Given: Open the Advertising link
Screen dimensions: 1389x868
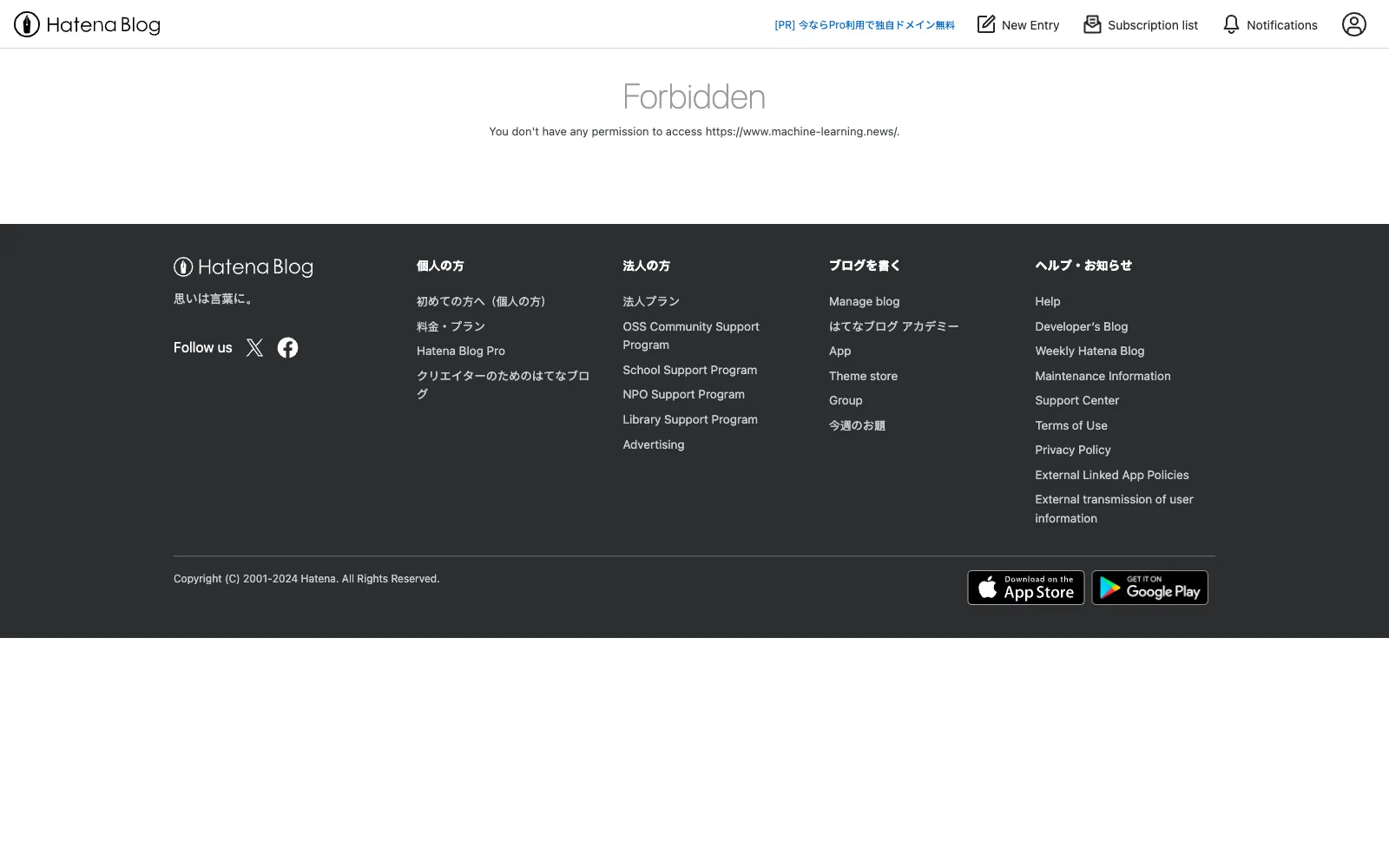Looking at the screenshot, I should pos(654,444).
